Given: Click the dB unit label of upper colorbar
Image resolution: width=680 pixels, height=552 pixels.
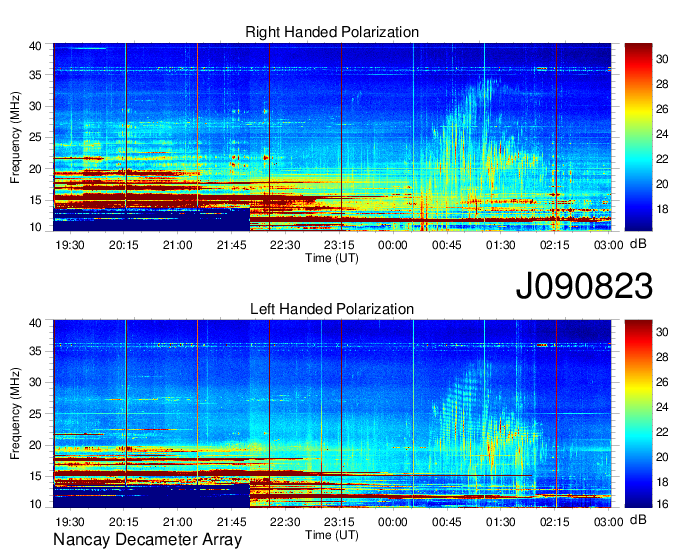Looking at the screenshot, I should [638, 244].
